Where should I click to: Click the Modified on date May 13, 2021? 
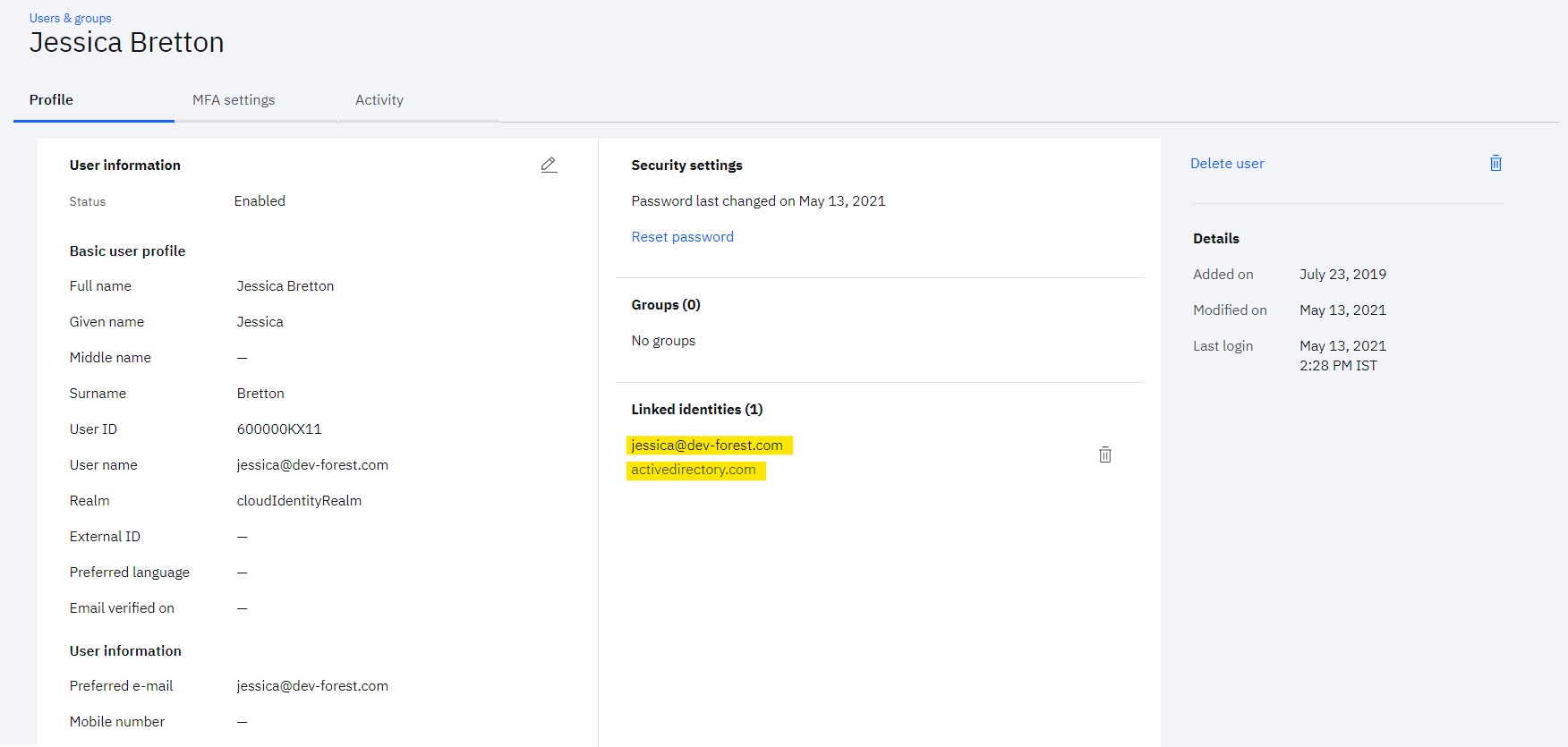click(1342, 310)
